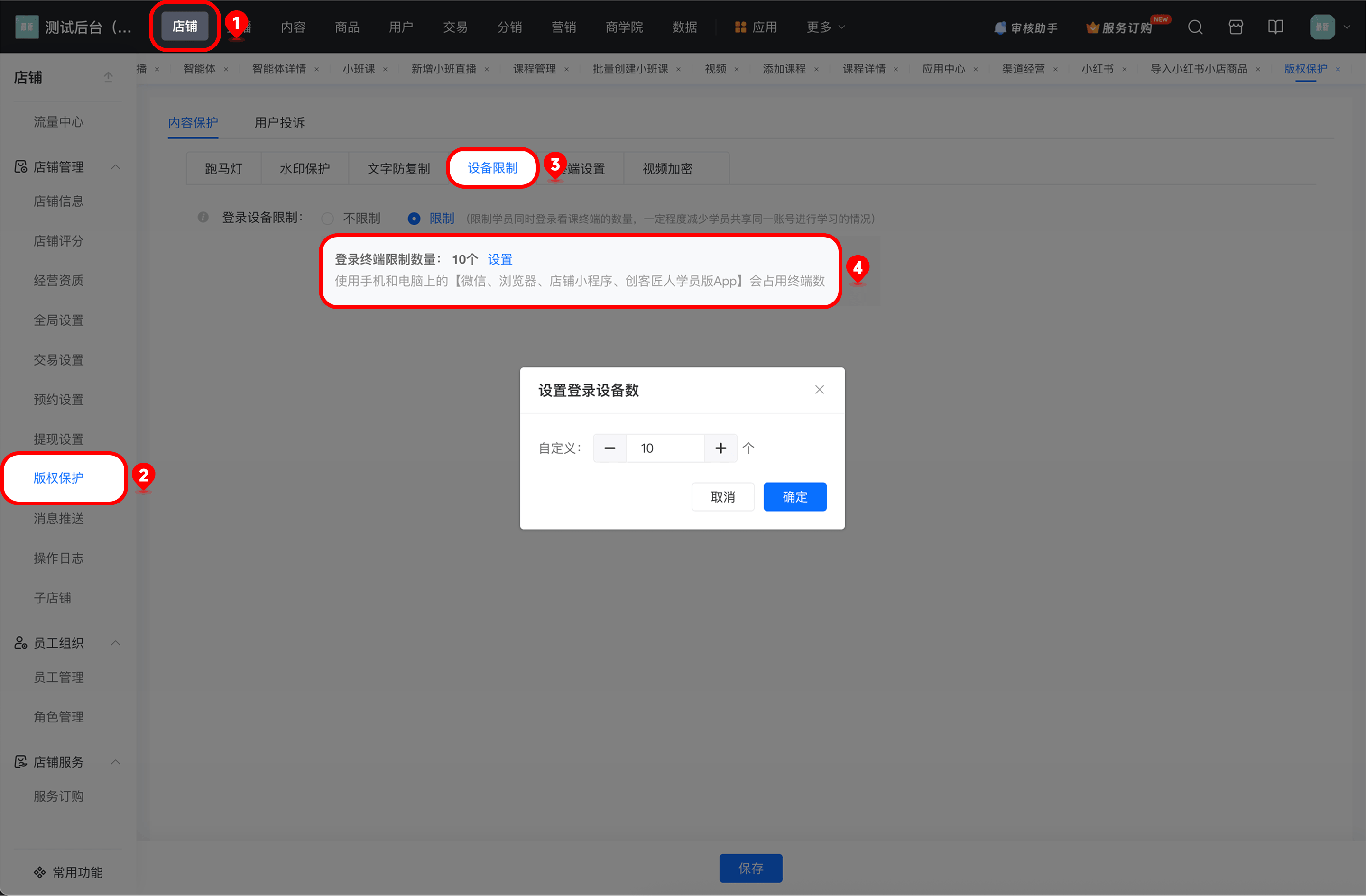Click the 10 device count input field

tap(665, 448)
